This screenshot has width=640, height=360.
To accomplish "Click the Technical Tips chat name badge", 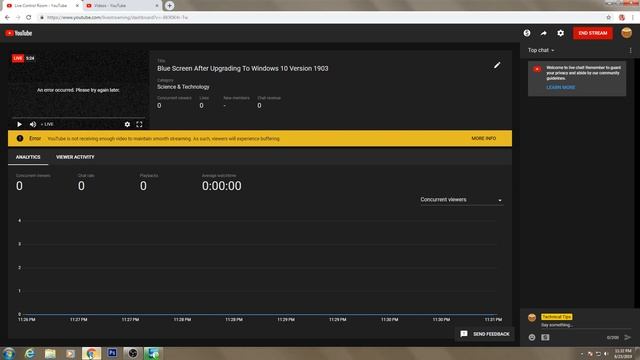I will [557, 317].
